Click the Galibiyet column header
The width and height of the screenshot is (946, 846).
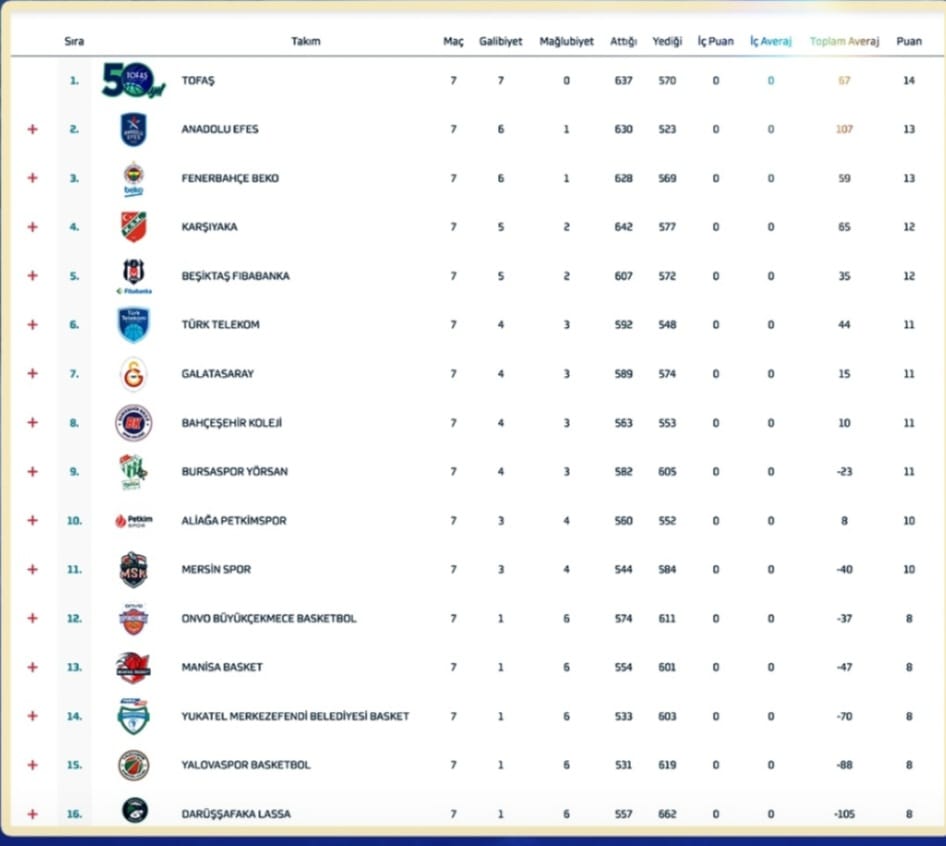click(500, 41)
